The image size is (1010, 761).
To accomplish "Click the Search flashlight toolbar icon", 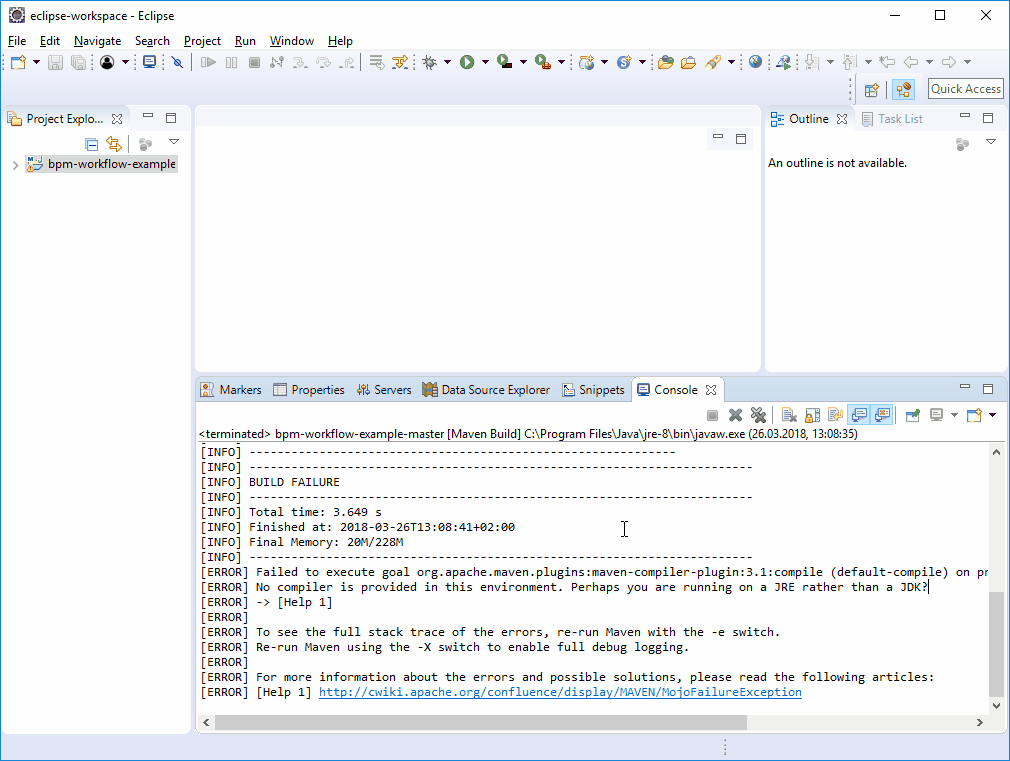I will [x=712, y=62].
